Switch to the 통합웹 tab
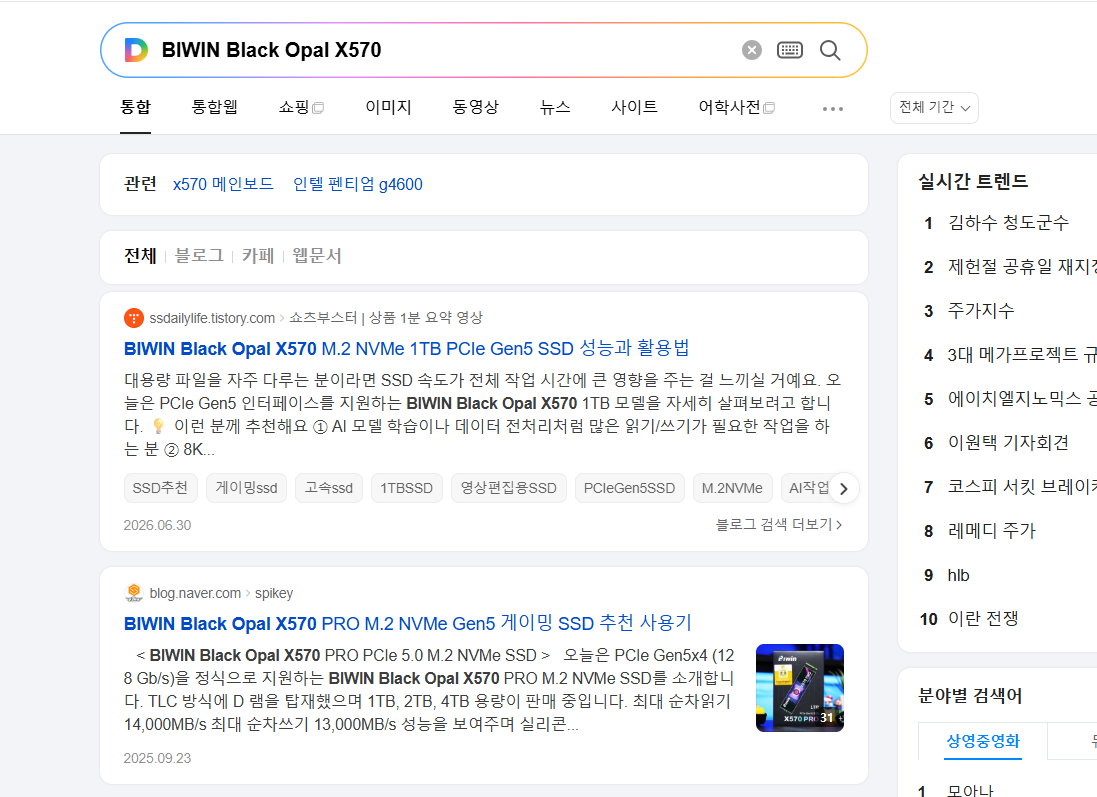Viewport: 1097px width, 797px height. [215, 107]
